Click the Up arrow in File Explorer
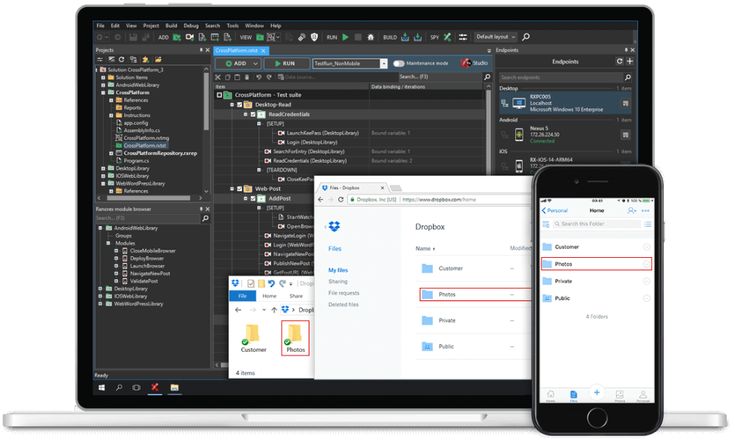Viewport: 735px width, 440px height. pos(274,310)
